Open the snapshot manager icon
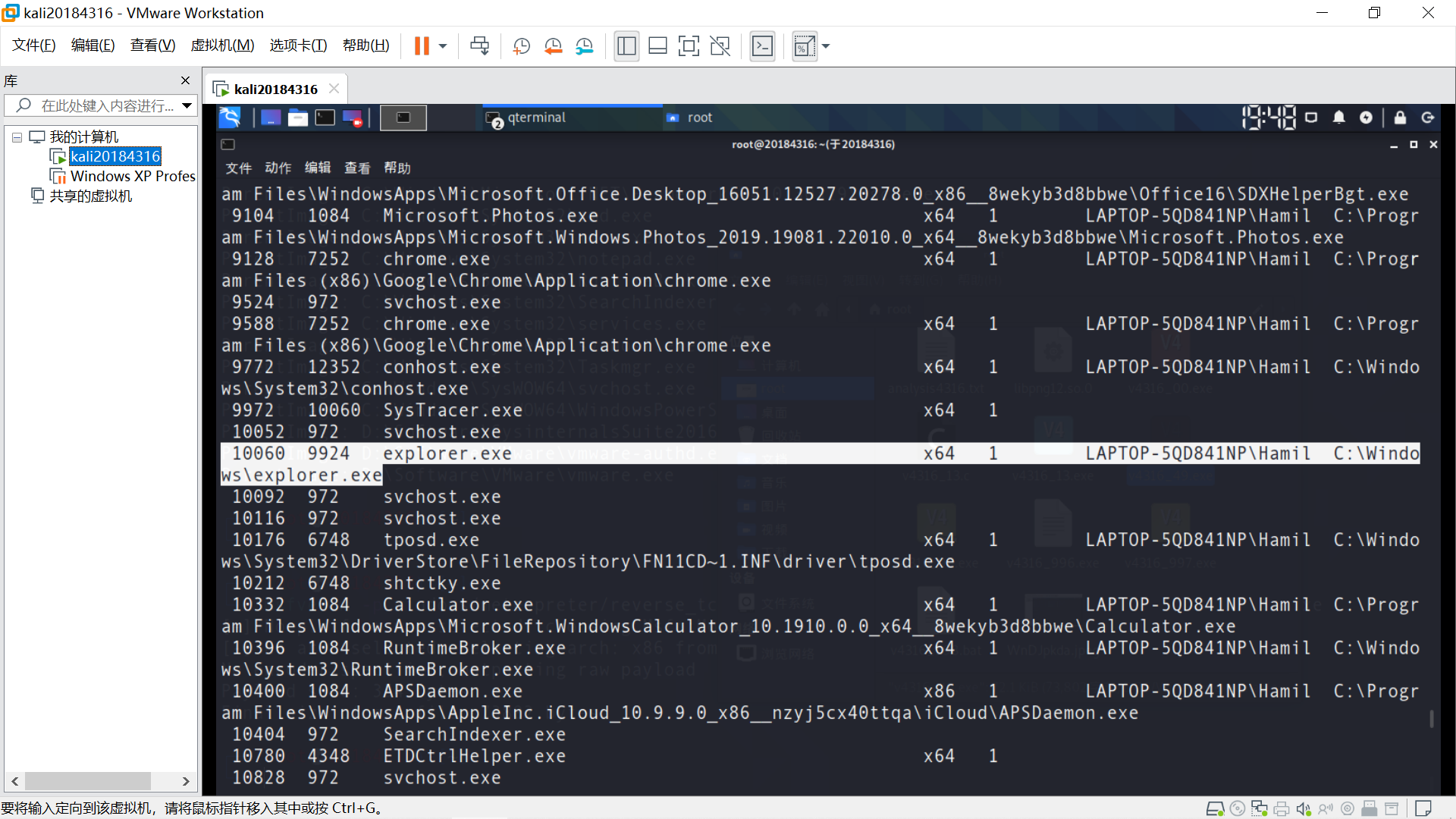Viewport: 1456px width, 819px height. (584, 46)
